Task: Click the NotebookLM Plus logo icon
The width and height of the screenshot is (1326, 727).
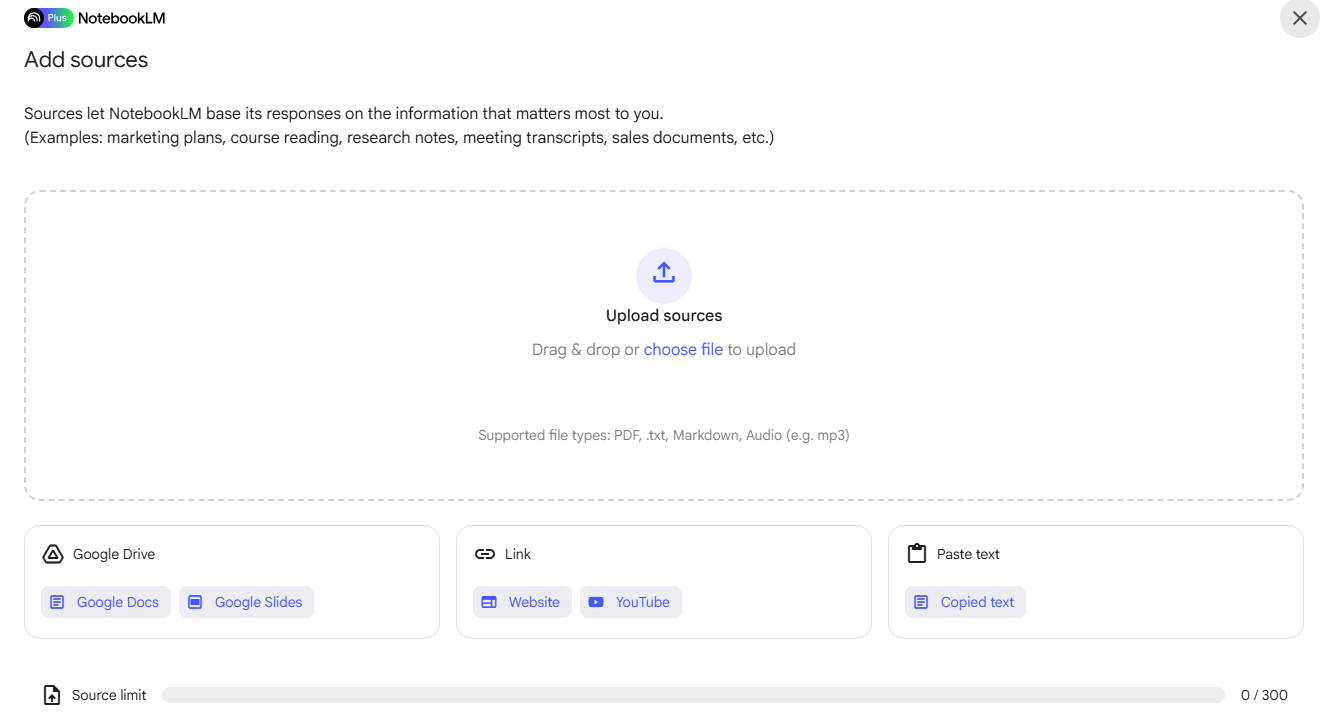Action: tap(49, 18)
